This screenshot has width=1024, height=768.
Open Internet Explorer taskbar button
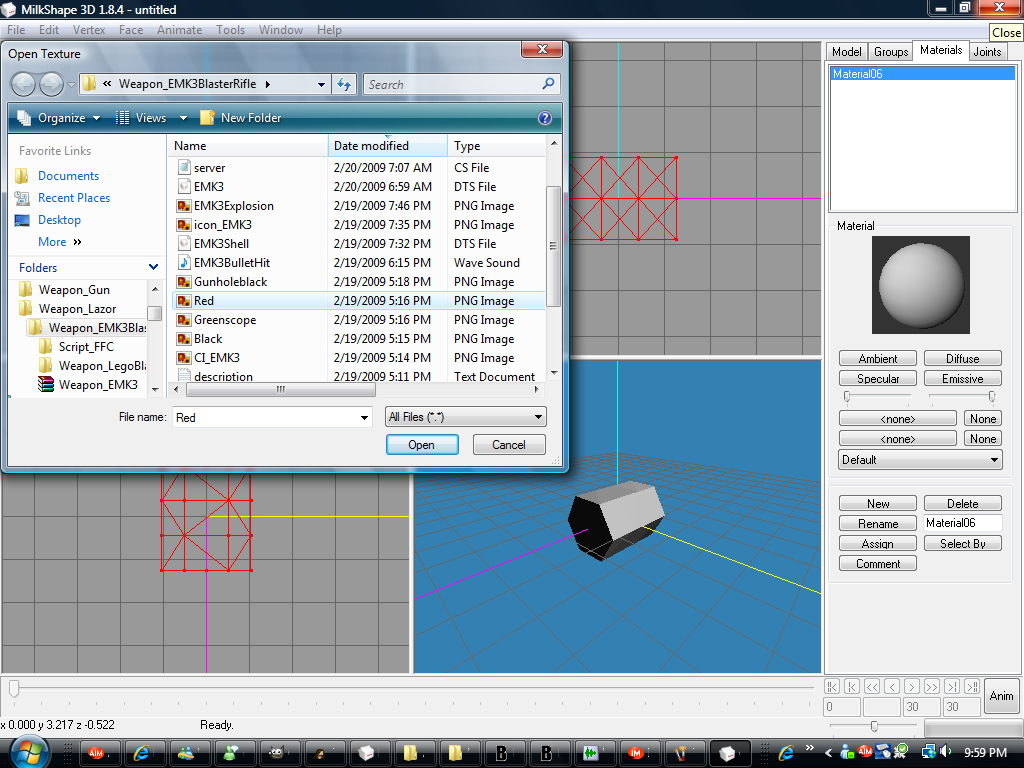click(145, 753)
